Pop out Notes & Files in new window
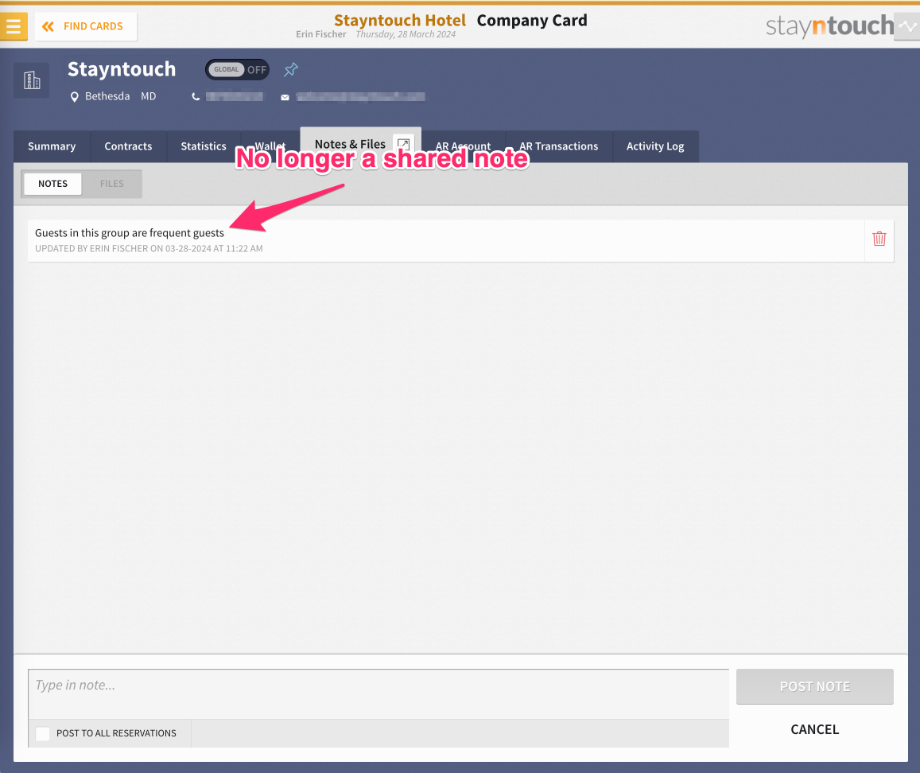The width and height of the screenshot is (920, 773). pyautogui.click(x=404, y=144)
